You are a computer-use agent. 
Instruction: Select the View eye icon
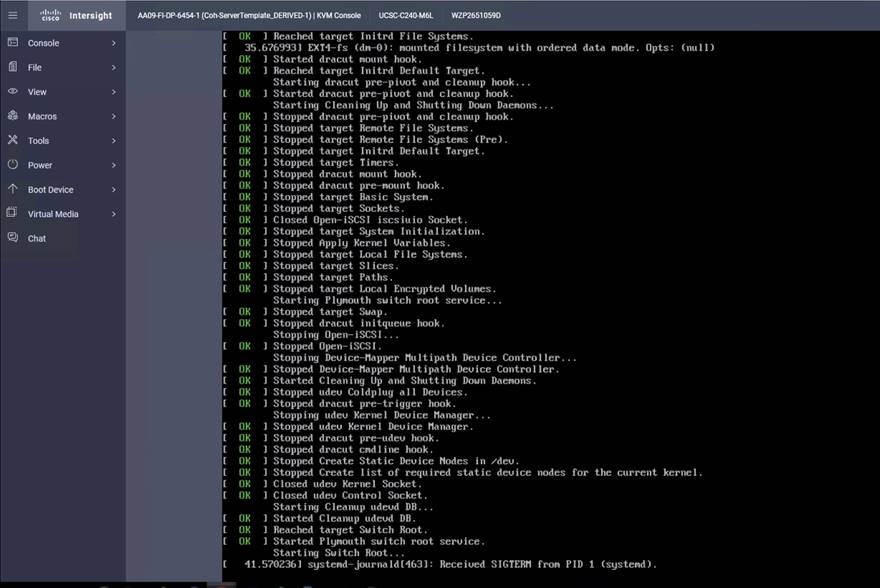pyautogui.click(x=12, y=91)
